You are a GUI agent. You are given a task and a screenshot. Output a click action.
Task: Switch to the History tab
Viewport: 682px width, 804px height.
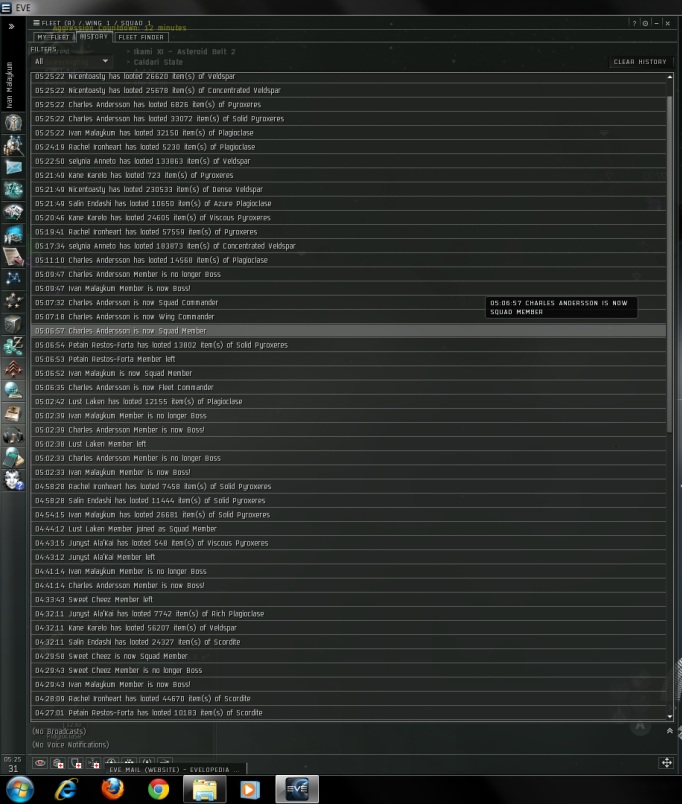pyautogui.click(x=94, y=37)
